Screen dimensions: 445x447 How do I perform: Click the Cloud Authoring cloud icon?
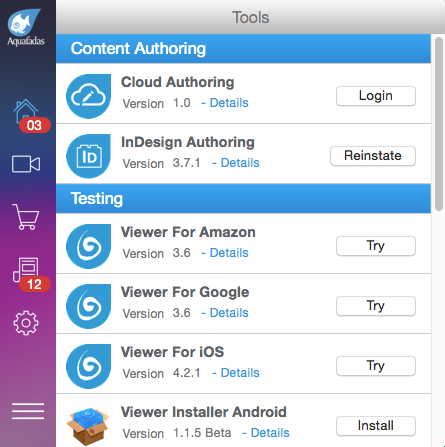(88, 96)
